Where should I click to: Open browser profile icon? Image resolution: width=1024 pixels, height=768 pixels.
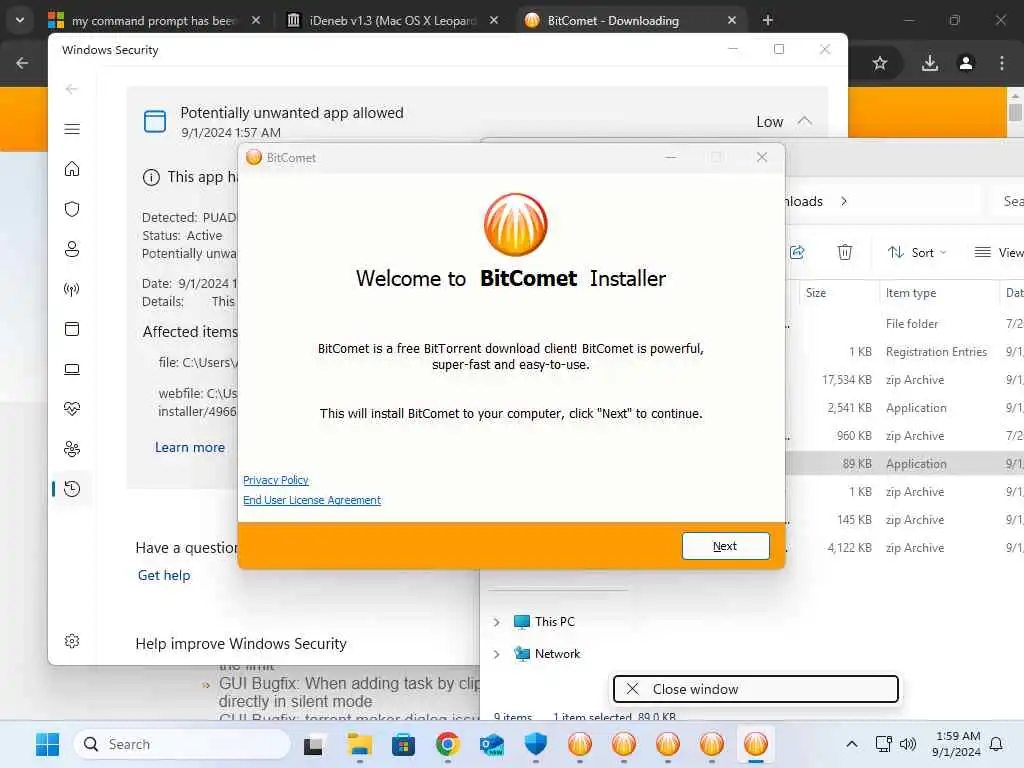[966, 63]
